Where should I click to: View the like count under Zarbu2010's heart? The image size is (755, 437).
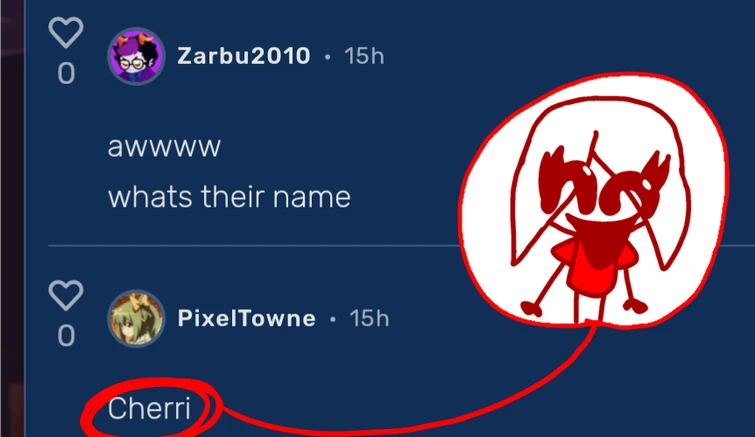(66, 74)
